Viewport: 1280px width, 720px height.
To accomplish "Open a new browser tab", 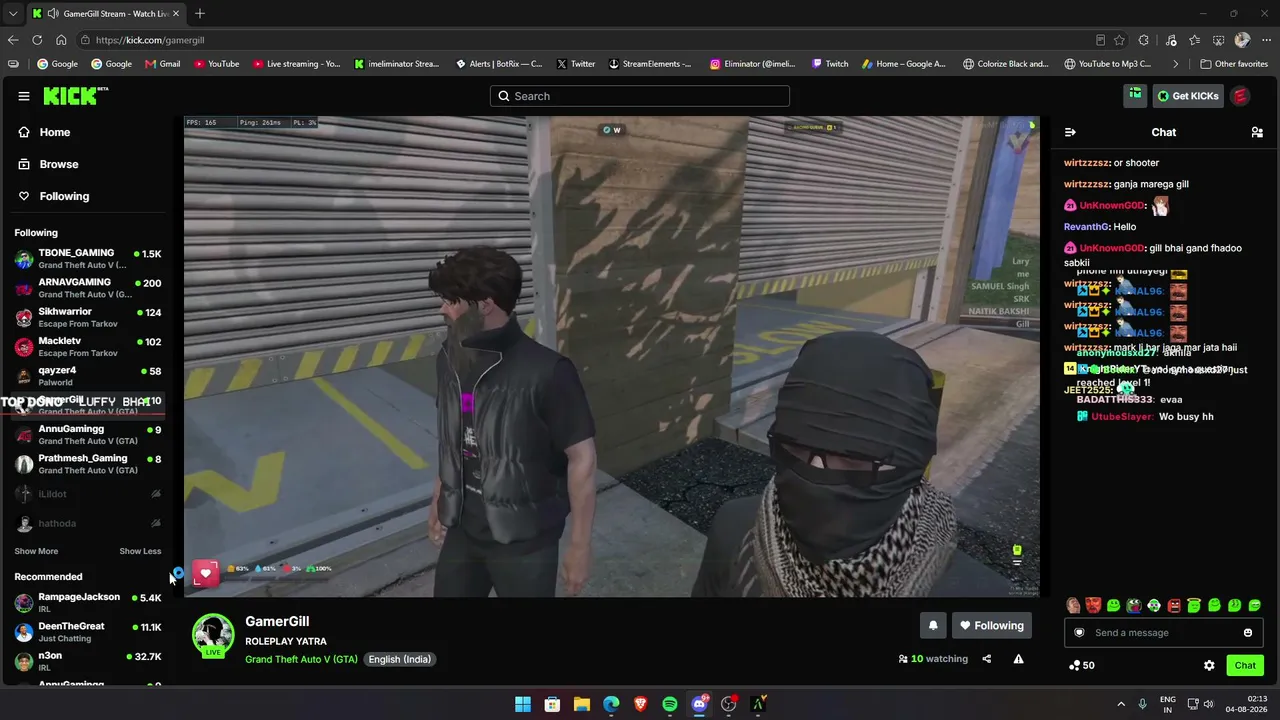I will coord(200,14).
